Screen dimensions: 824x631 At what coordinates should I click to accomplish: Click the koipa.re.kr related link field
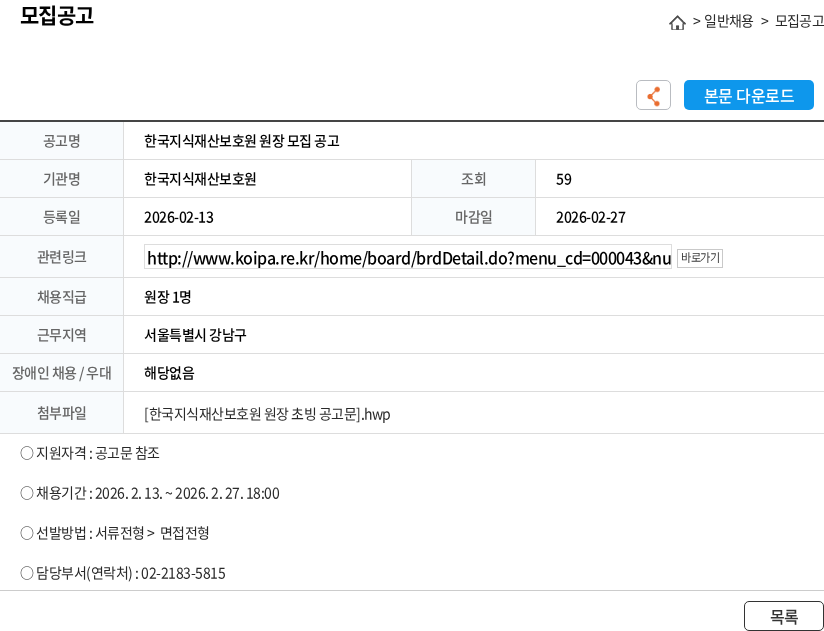point(408,258)
